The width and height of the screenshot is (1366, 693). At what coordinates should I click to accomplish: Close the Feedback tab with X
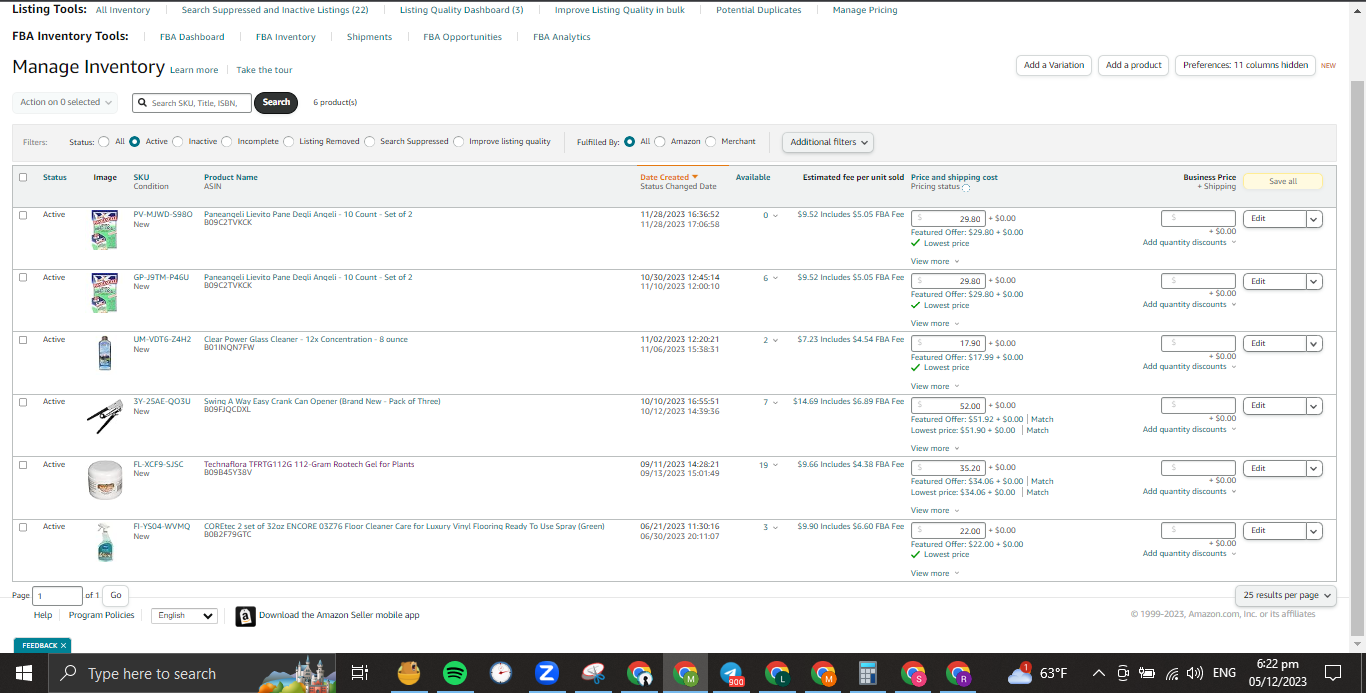click(x=63, y=645)
